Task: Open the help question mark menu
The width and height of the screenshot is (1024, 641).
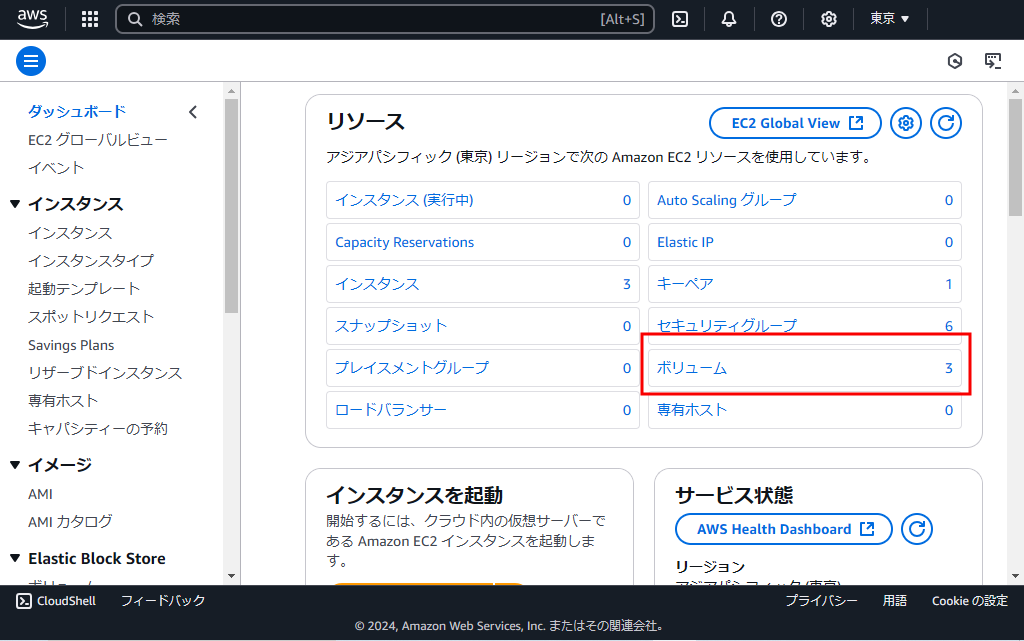Action: [779, 19]
